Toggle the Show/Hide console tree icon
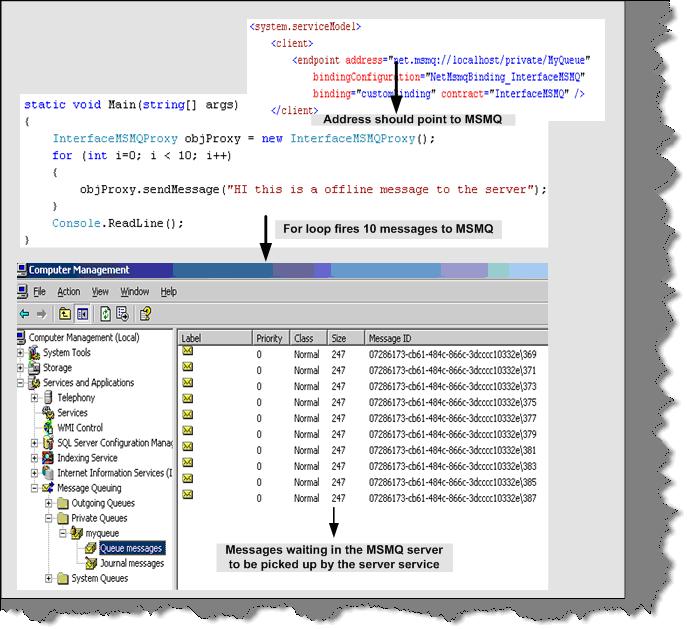 (x=82, y=314)
